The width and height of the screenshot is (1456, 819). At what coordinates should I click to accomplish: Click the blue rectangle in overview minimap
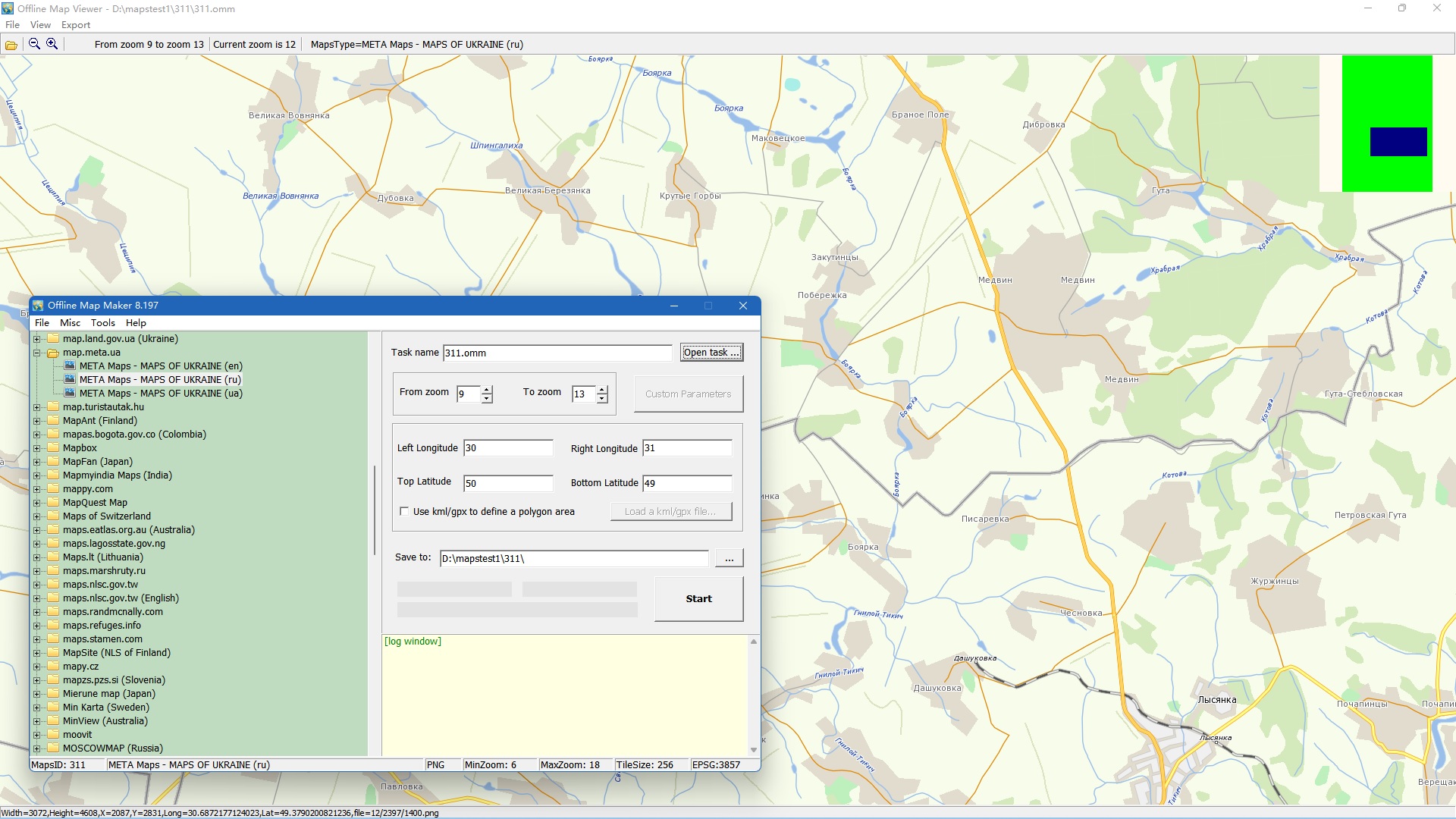(1398, 142)
